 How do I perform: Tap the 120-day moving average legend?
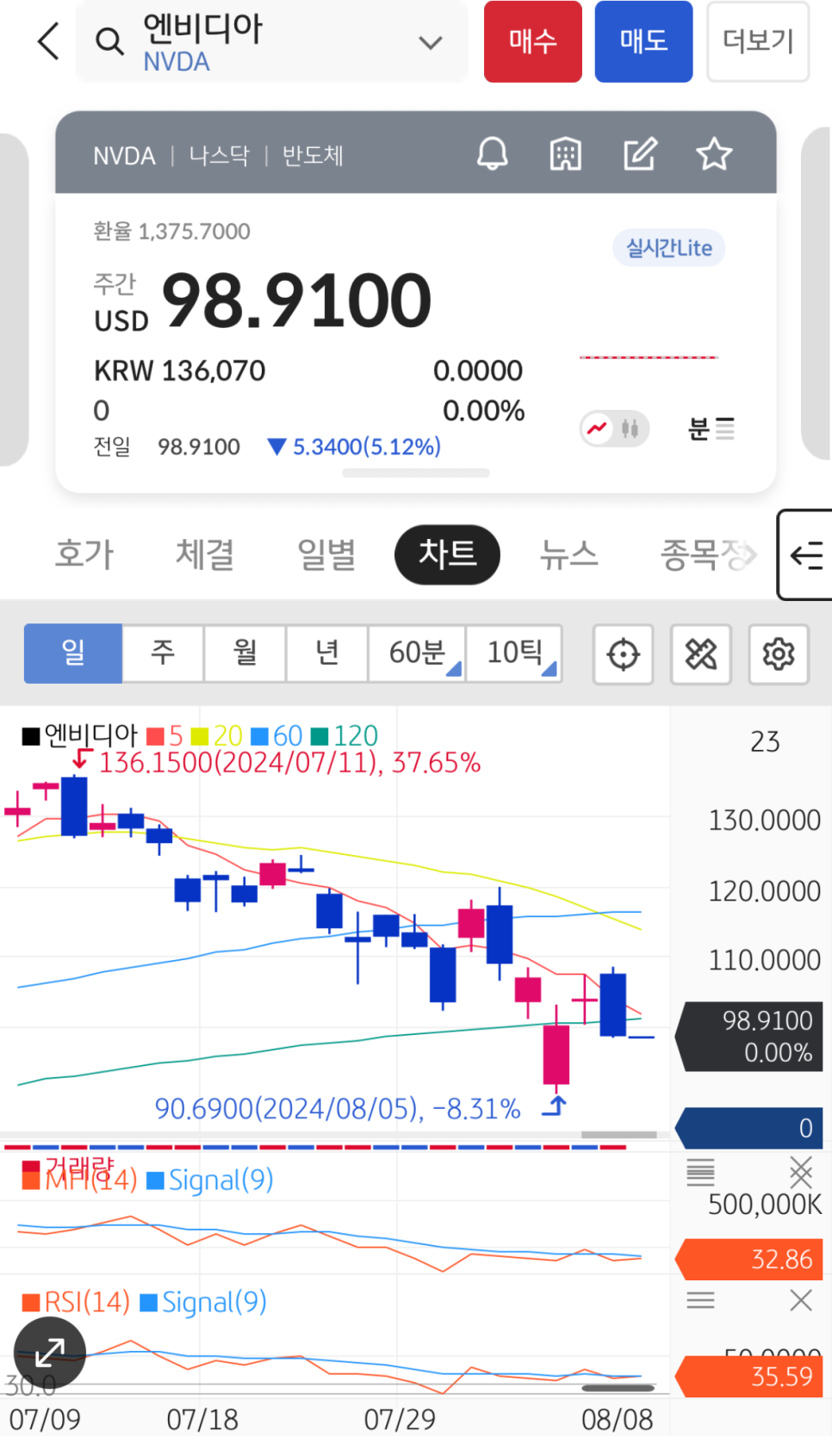click(345, 735)
